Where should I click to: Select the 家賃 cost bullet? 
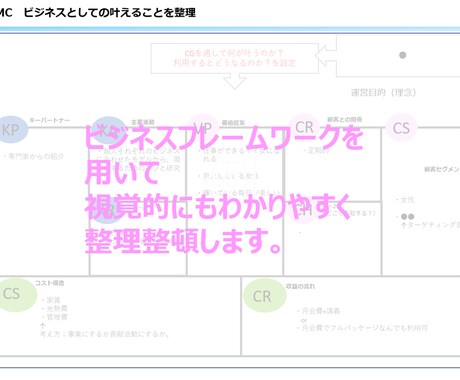point(51,300)
